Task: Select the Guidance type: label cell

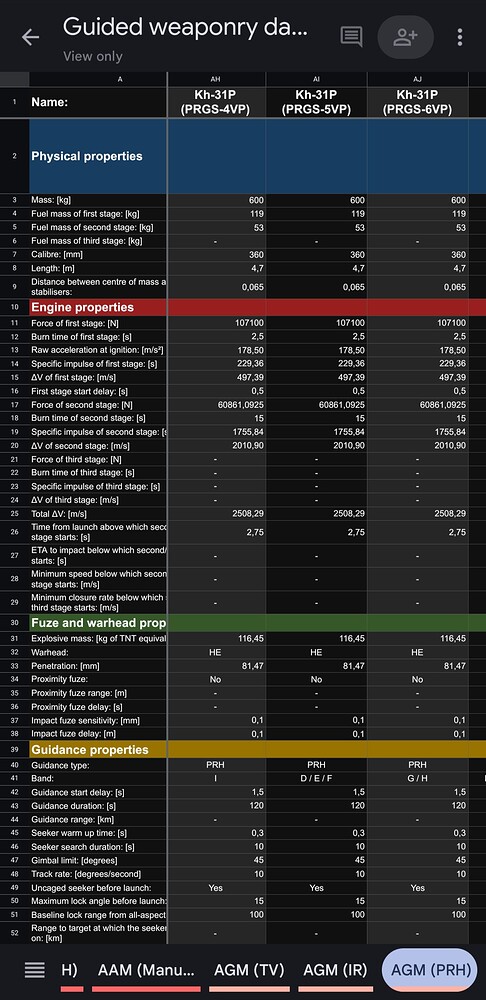Action: coord(98,765)
